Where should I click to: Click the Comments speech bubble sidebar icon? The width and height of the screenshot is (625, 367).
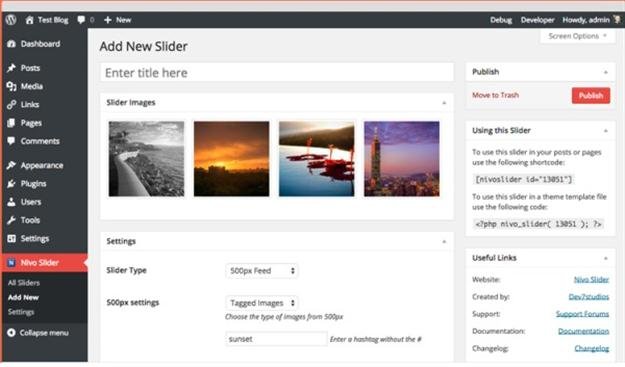click(11, 141)
